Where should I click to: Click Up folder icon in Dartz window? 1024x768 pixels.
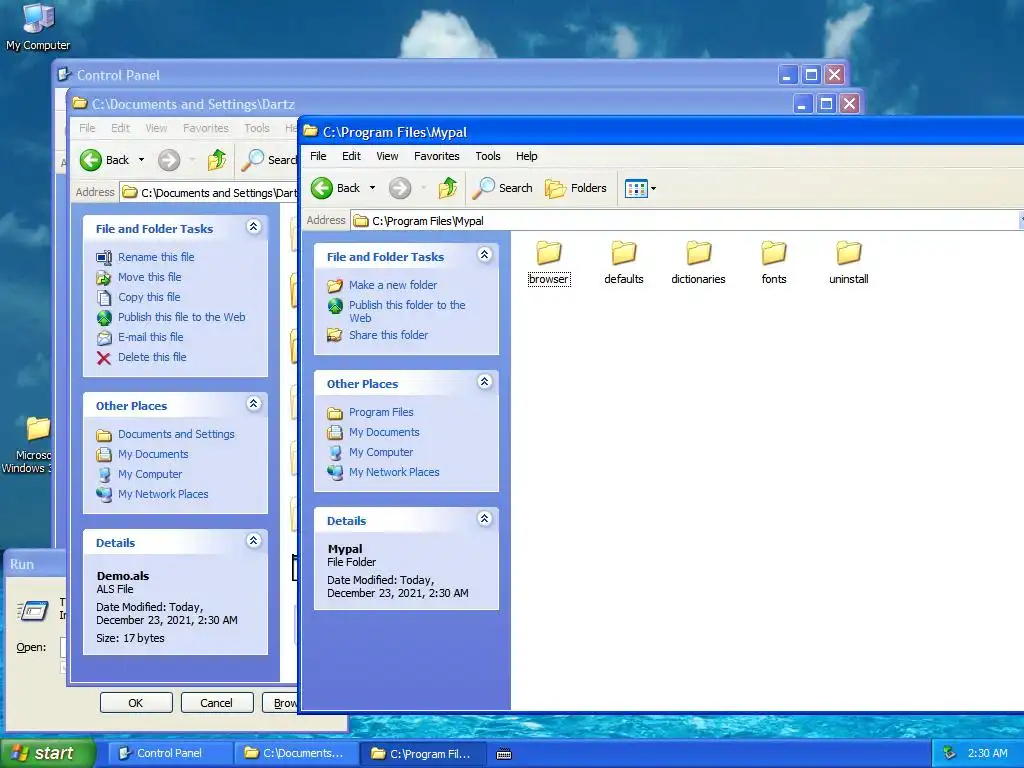(x=217, y=160)
